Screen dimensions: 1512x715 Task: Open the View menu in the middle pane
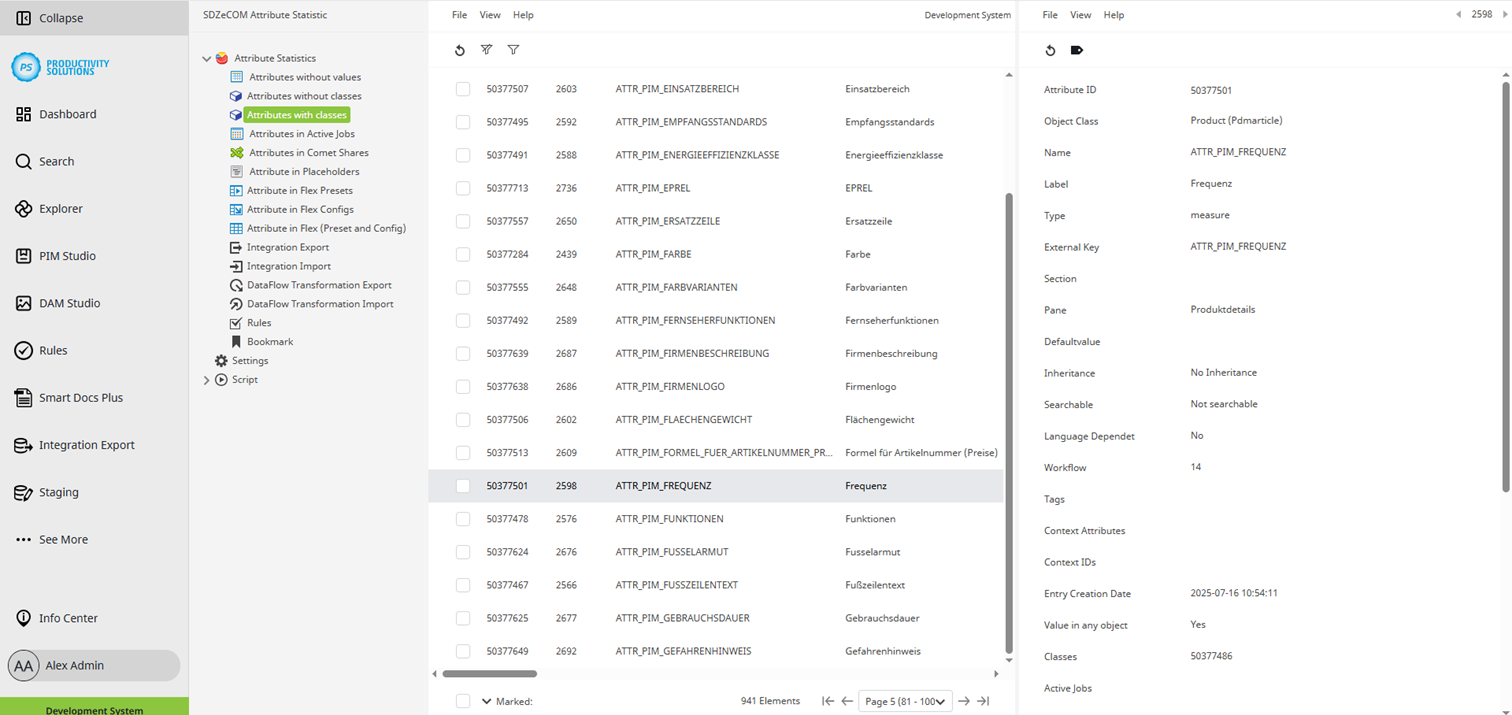(490, 14)
